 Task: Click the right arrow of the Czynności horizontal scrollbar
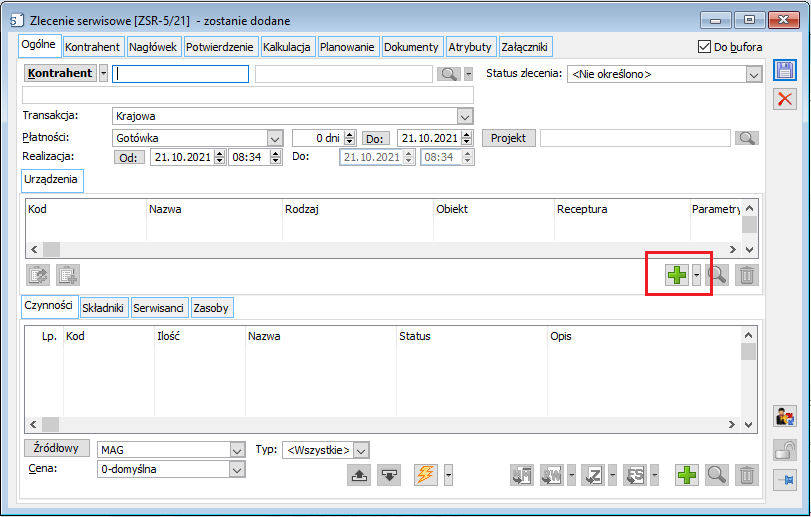tap(732, 424)
